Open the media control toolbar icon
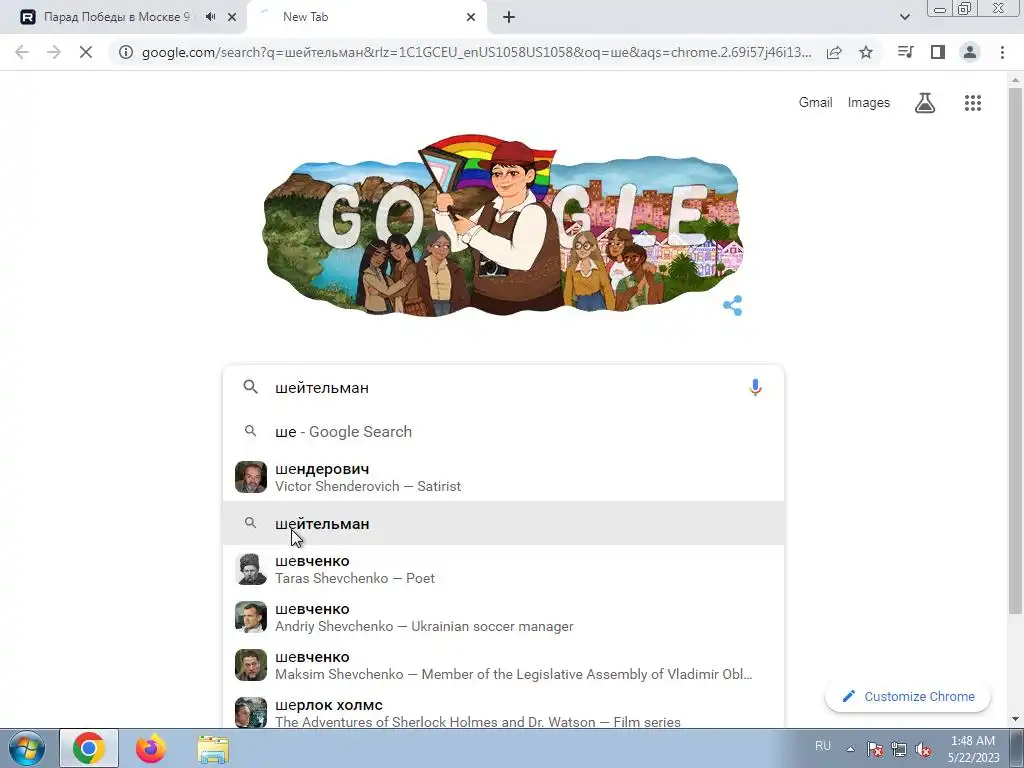This screenshot has height=768, width=1024. click(x=905, y=52)
